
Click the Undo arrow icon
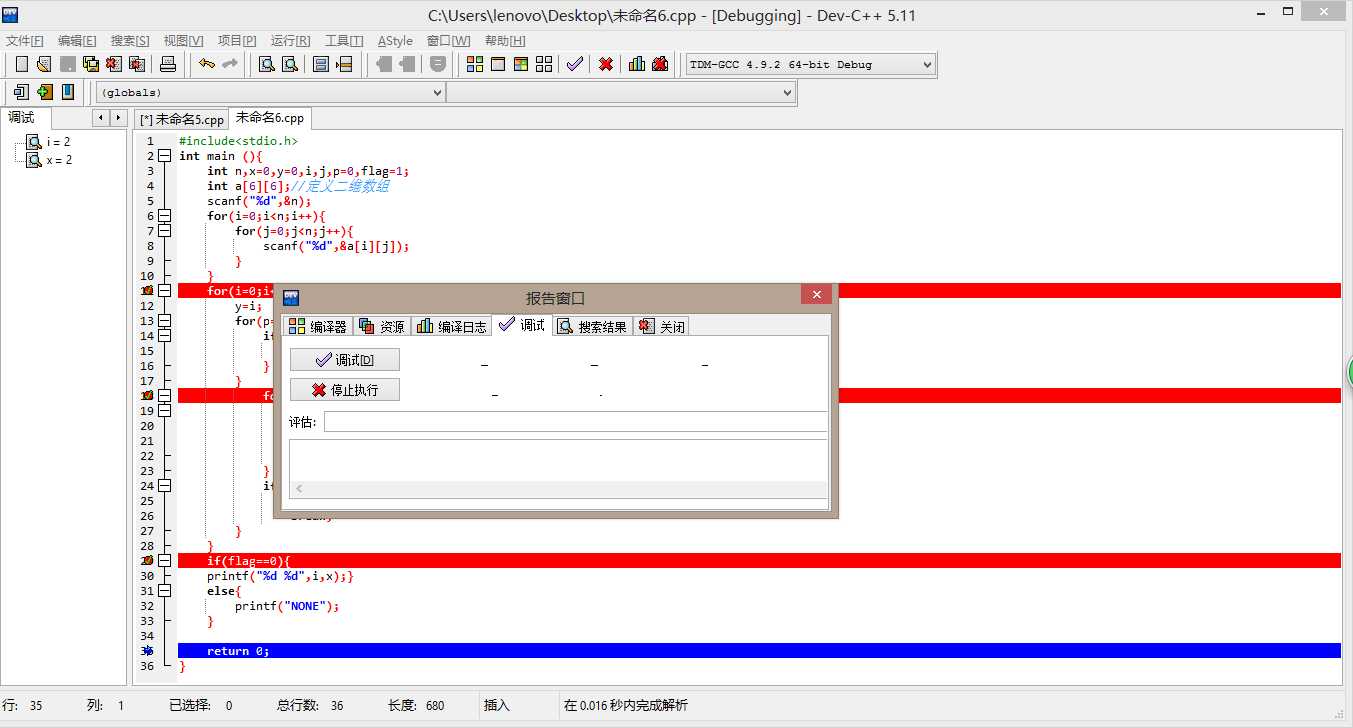coord(207,64)
